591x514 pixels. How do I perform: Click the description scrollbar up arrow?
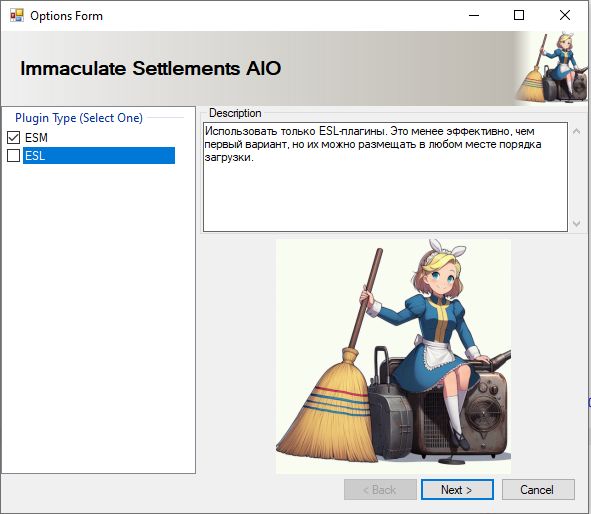click(x=576, y=131)
